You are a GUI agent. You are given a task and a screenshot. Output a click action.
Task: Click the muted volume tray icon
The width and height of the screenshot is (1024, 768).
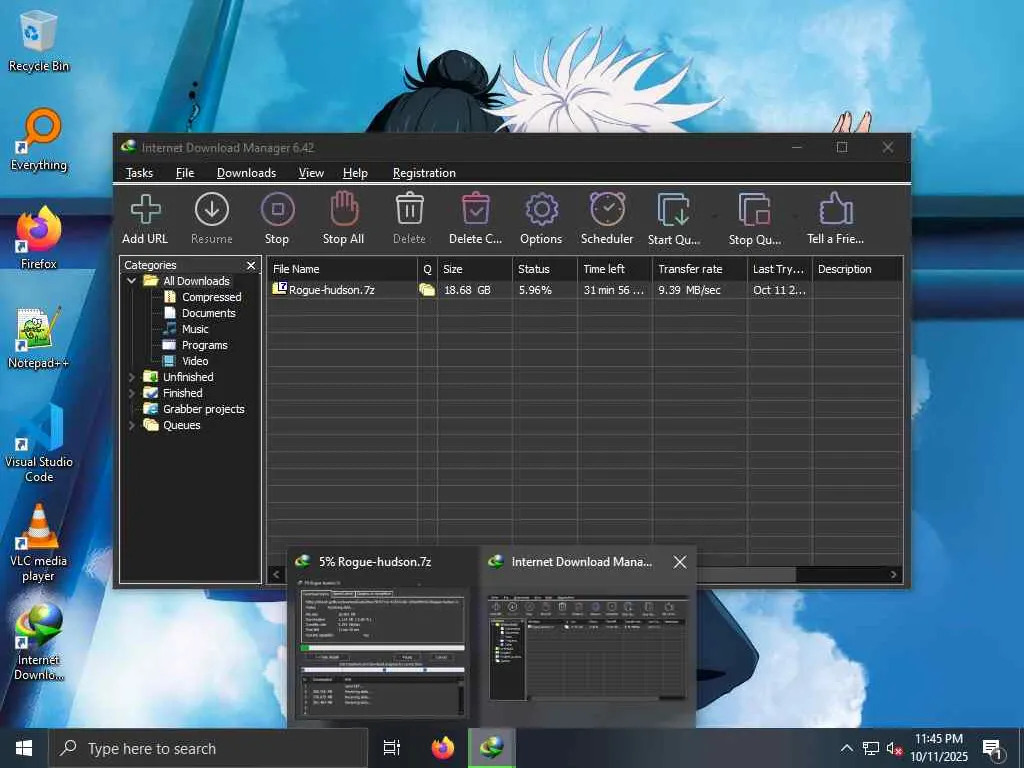click(894, 748)
